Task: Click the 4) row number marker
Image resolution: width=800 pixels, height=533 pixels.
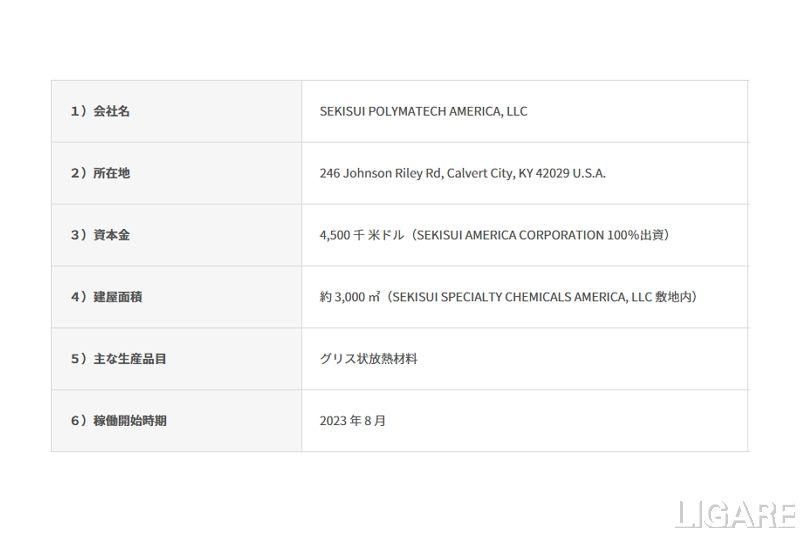Action: pos(78,297)
